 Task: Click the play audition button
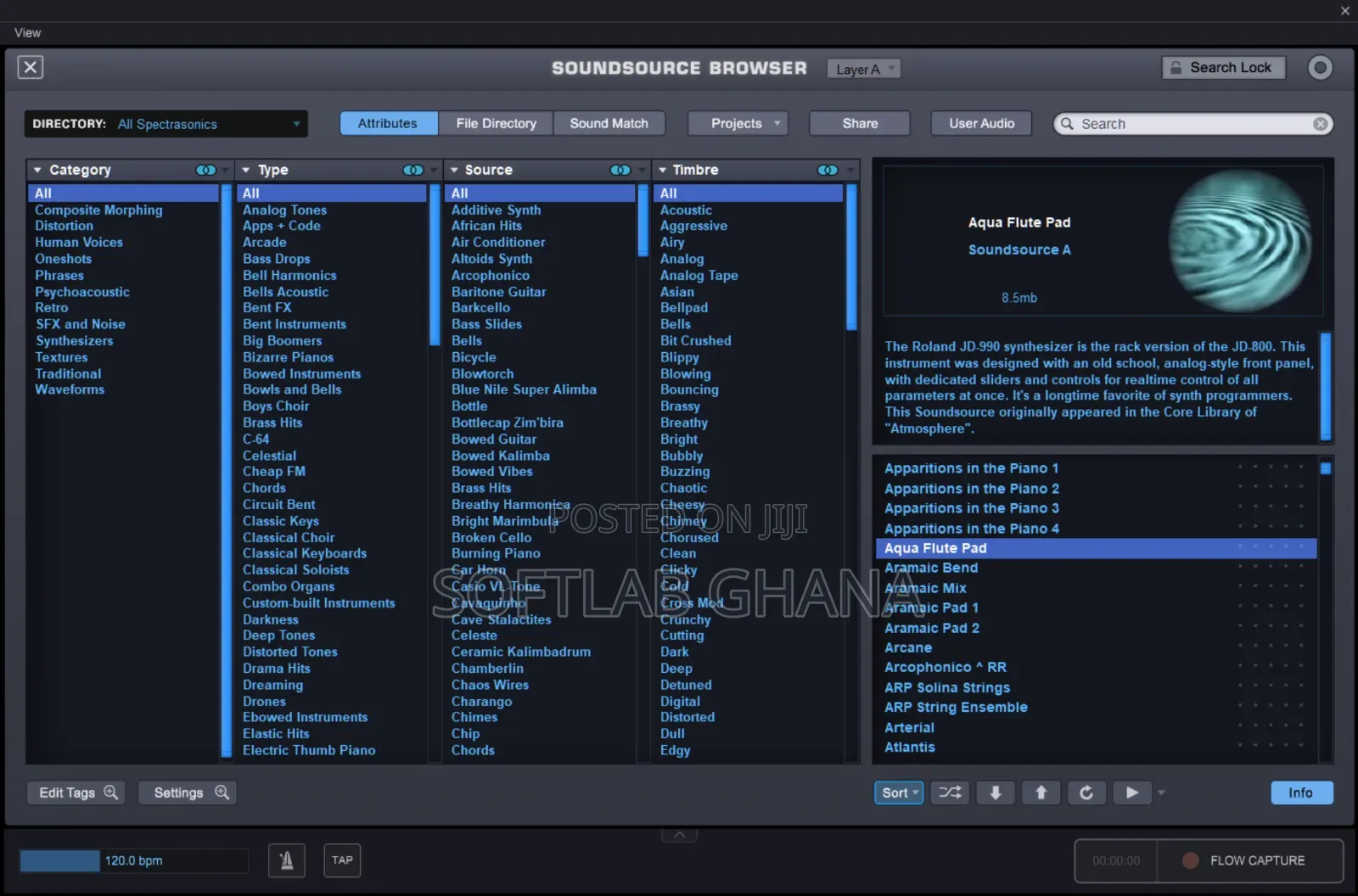pyautogui.click(x=1132, y=792)
